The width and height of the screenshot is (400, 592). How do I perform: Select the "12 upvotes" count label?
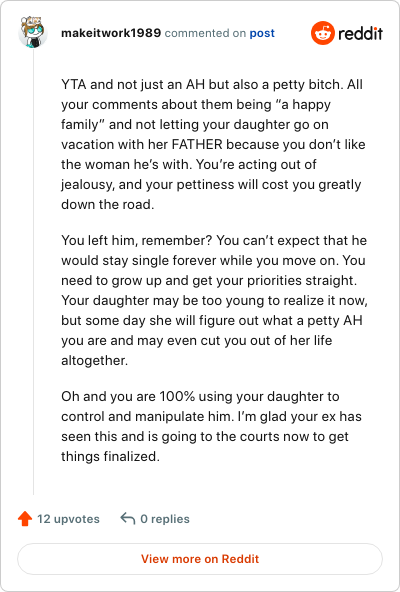pyautogui.click(x=68, y=519)
